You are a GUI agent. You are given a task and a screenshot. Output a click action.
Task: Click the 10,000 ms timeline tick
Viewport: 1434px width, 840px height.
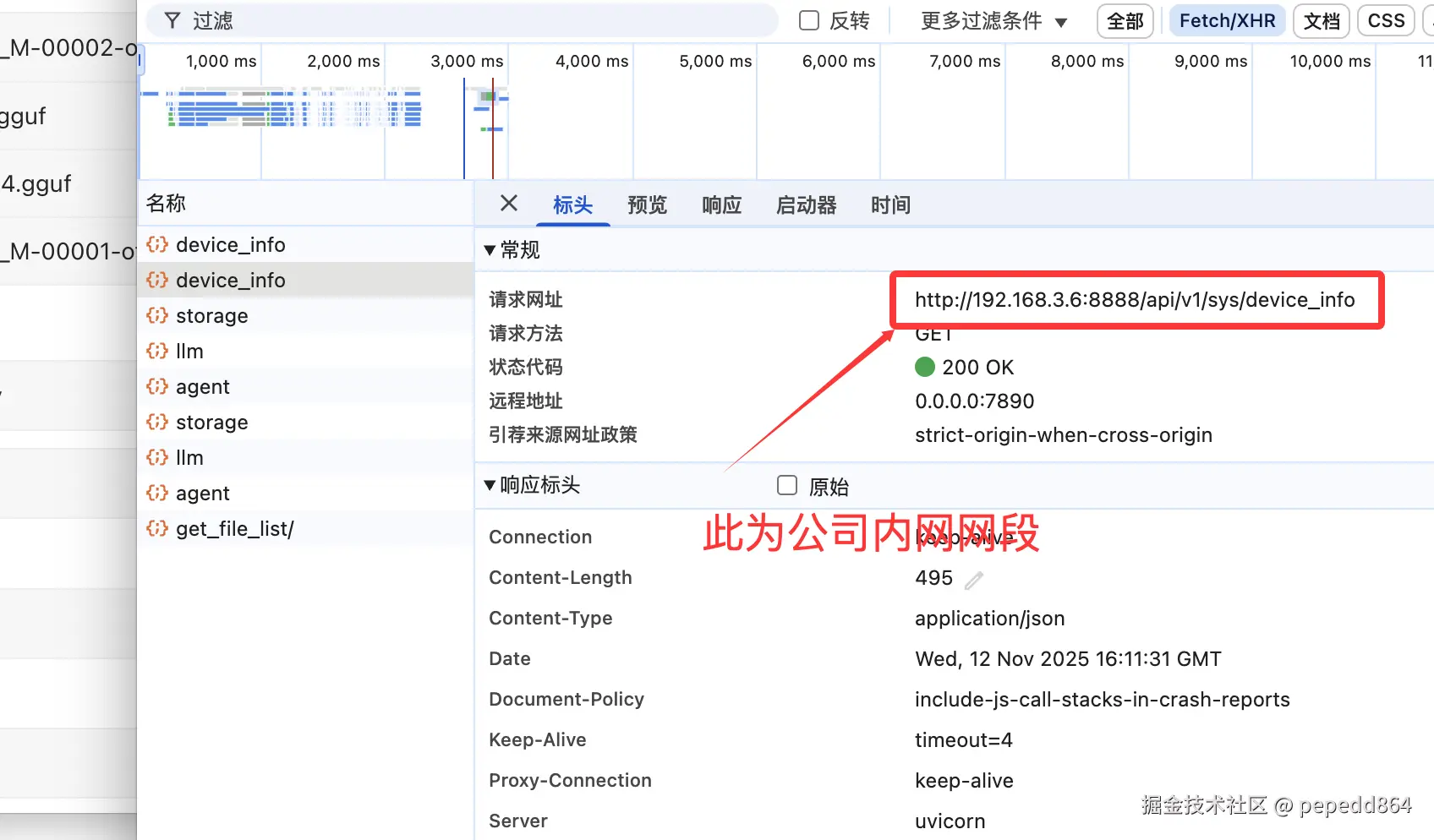tap(1330, 61)
